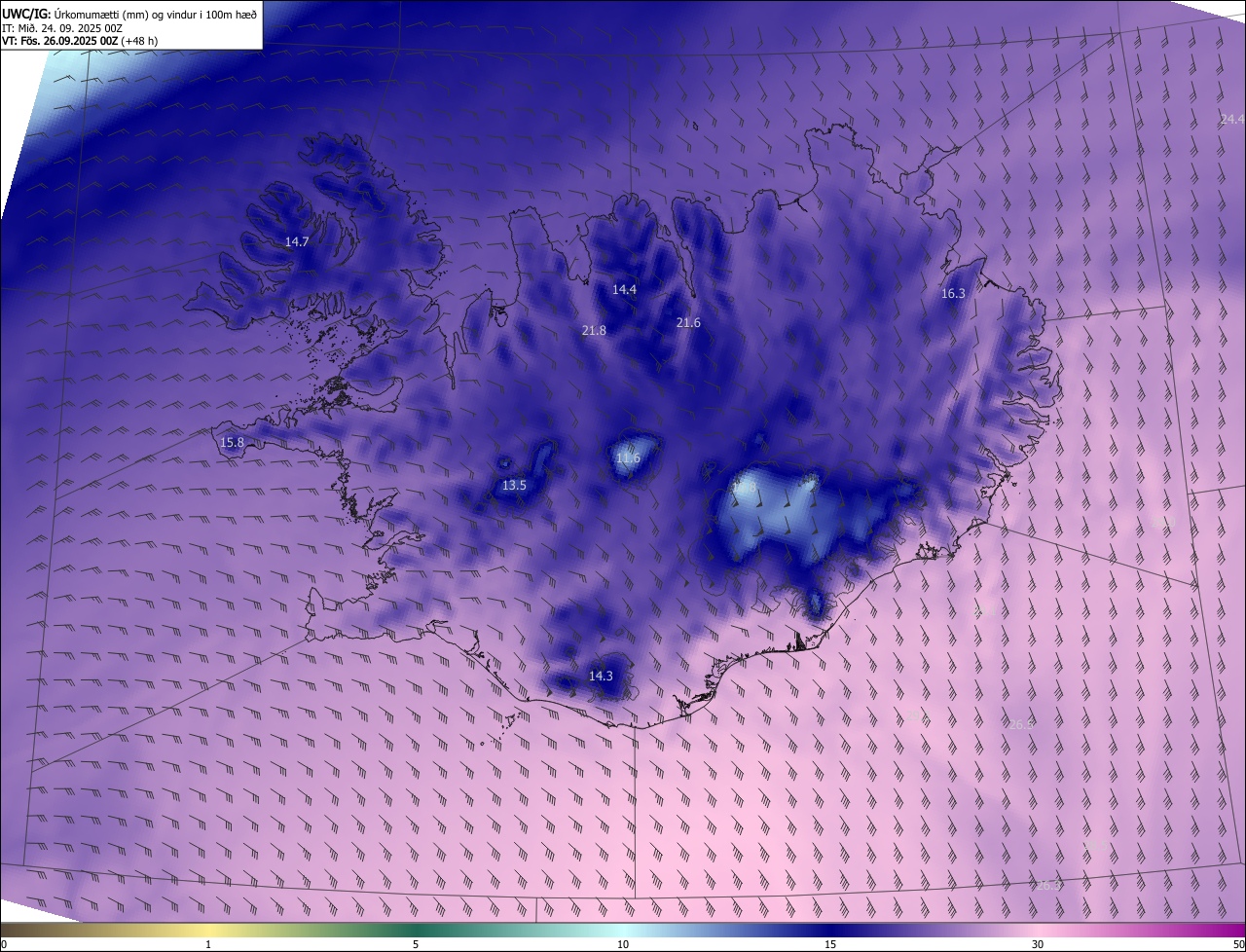Click the 21.8 value on the map
Screen dimensions: 1246x952
click(x=594, y=331)
